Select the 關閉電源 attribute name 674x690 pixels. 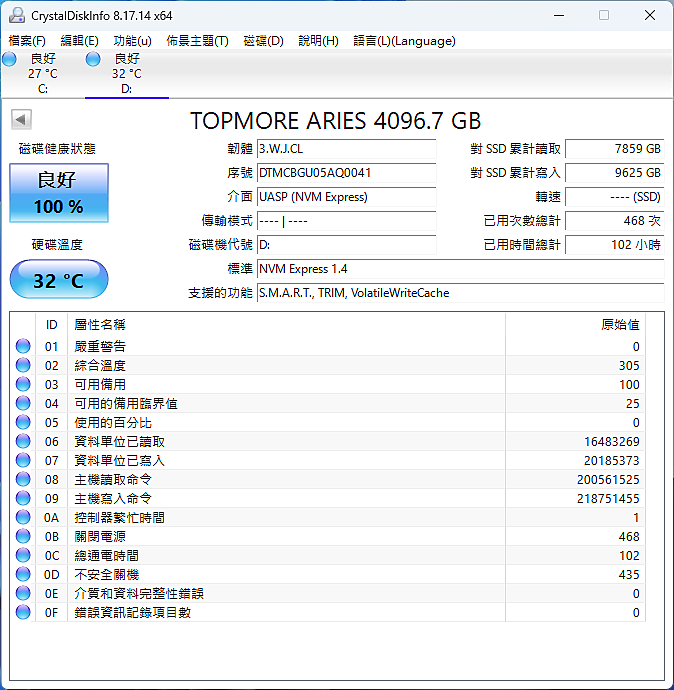(100, 536)
